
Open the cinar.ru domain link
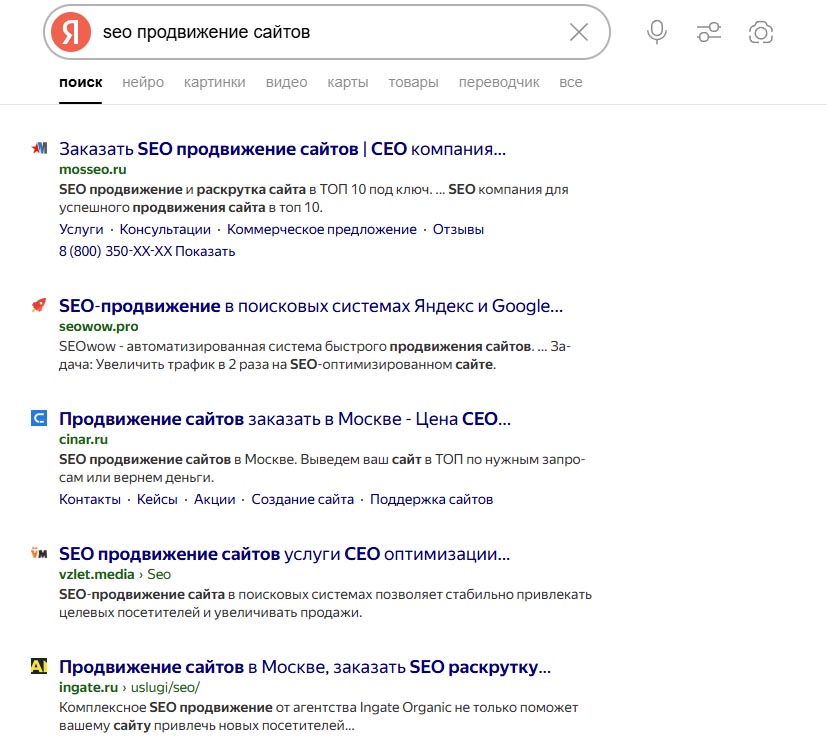[x=83, y=439]
